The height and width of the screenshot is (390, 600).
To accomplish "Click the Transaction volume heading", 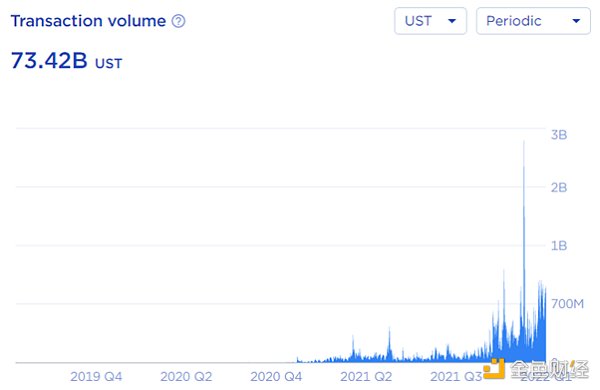I will (88, 21).
